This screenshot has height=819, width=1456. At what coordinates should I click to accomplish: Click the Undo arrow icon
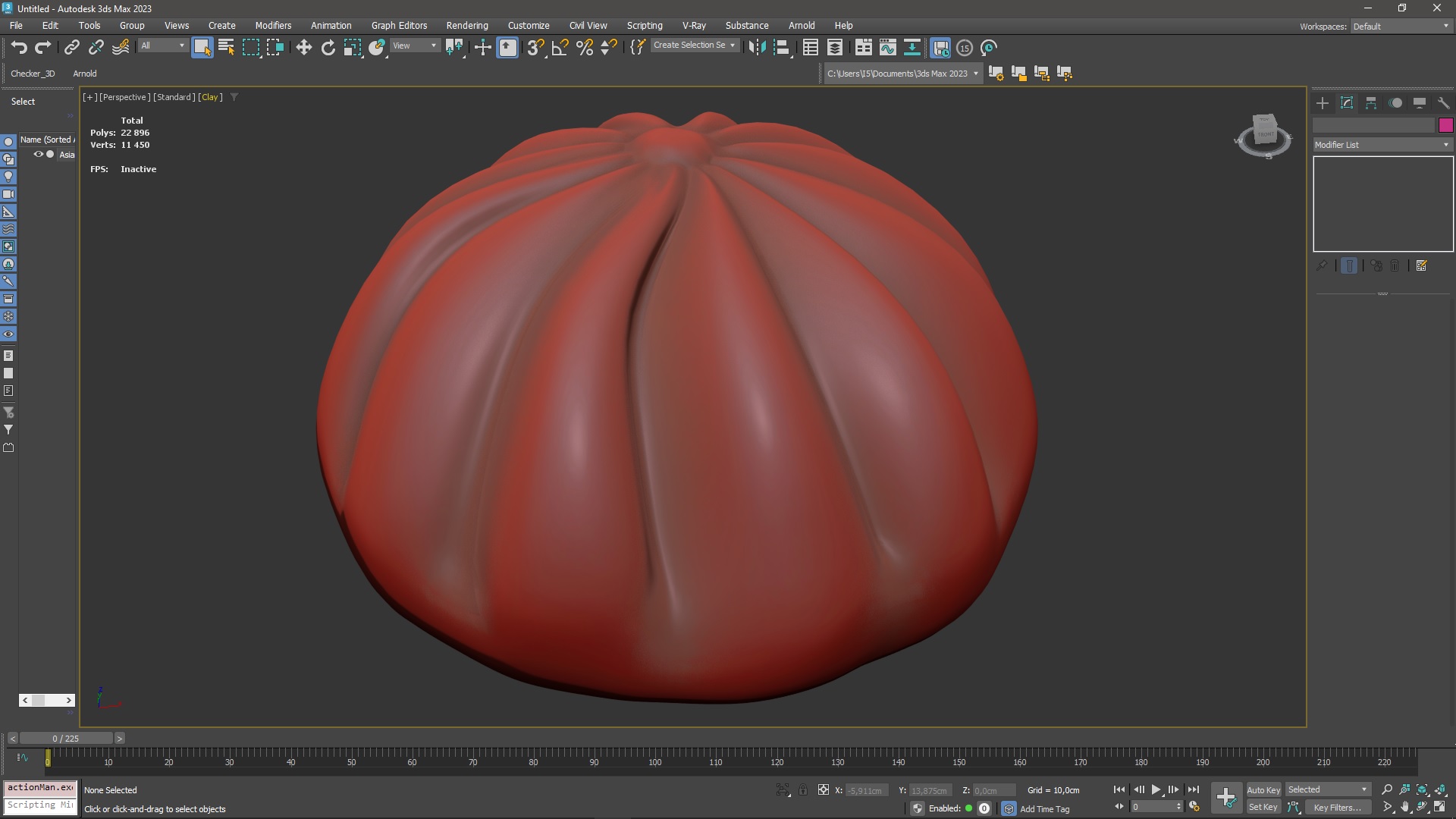(x=19, y=48)
